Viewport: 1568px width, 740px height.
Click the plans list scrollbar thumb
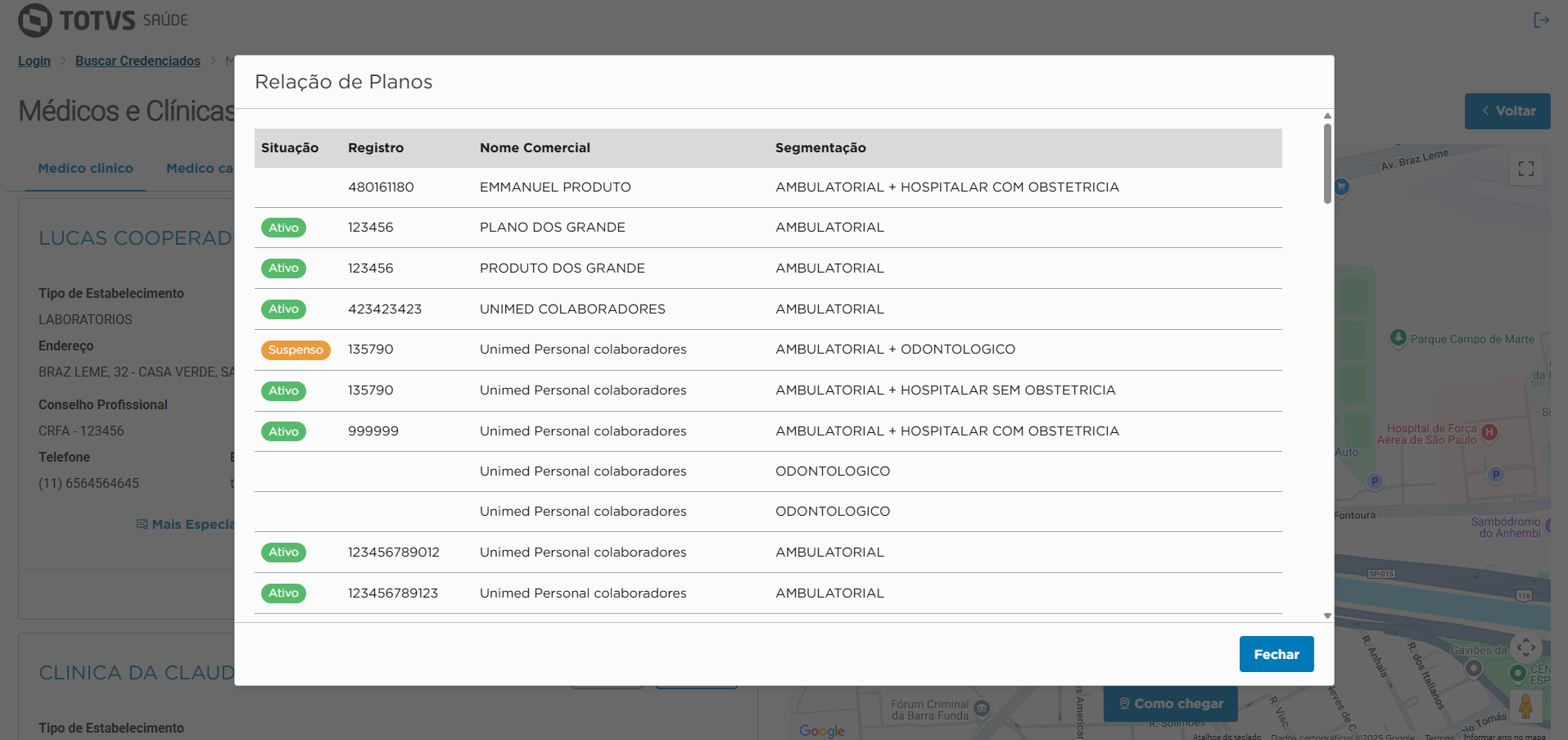(x=1327, y=162)
